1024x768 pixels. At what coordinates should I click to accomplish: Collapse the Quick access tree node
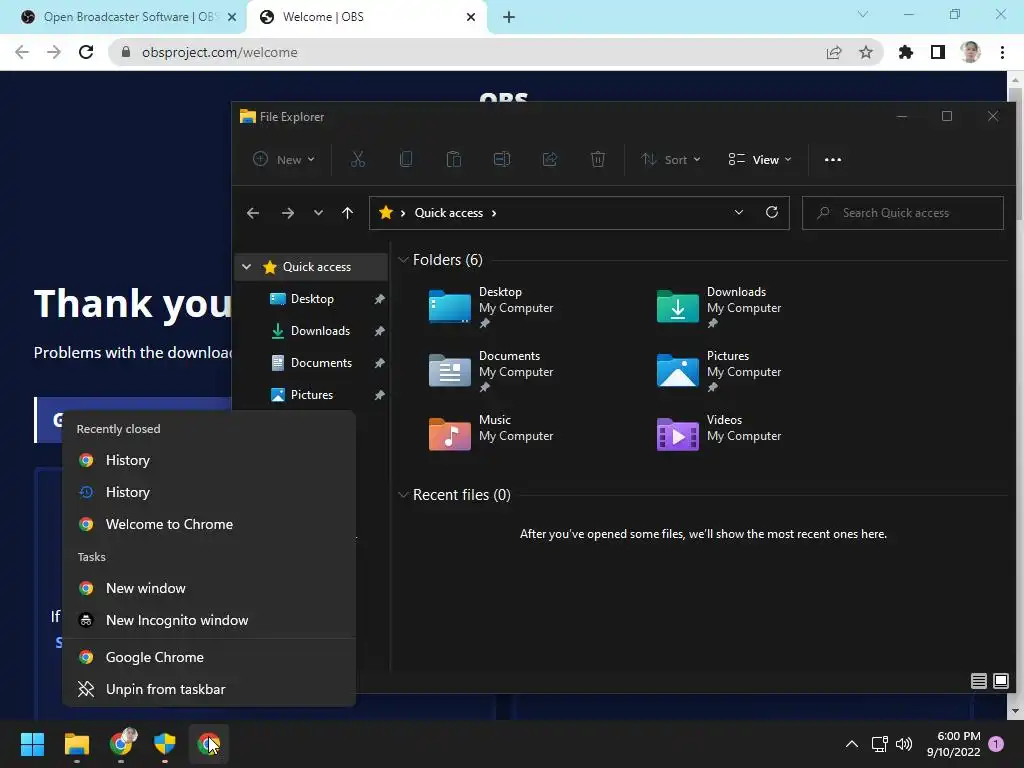point(246,266)
